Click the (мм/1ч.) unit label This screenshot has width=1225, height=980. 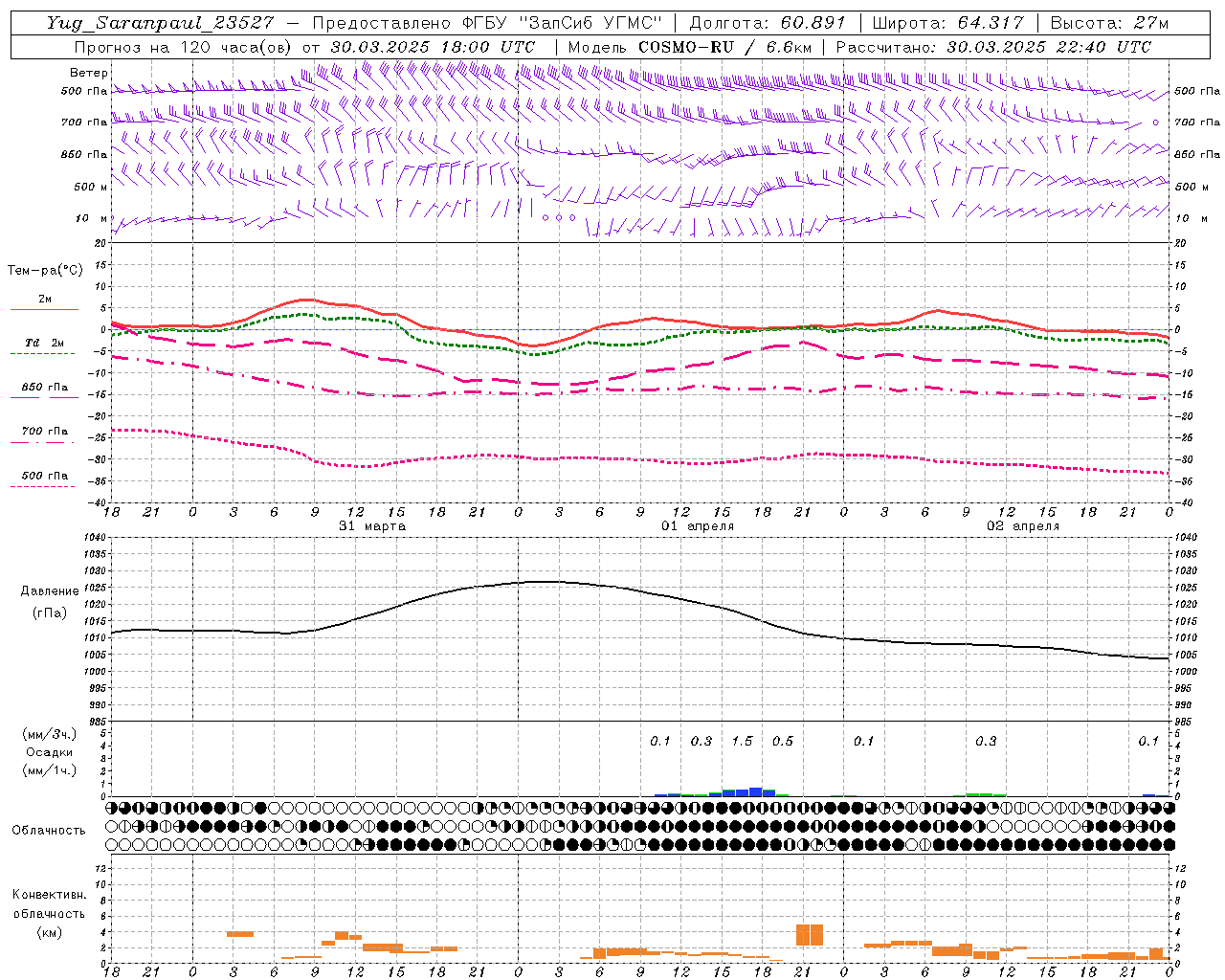50,770
